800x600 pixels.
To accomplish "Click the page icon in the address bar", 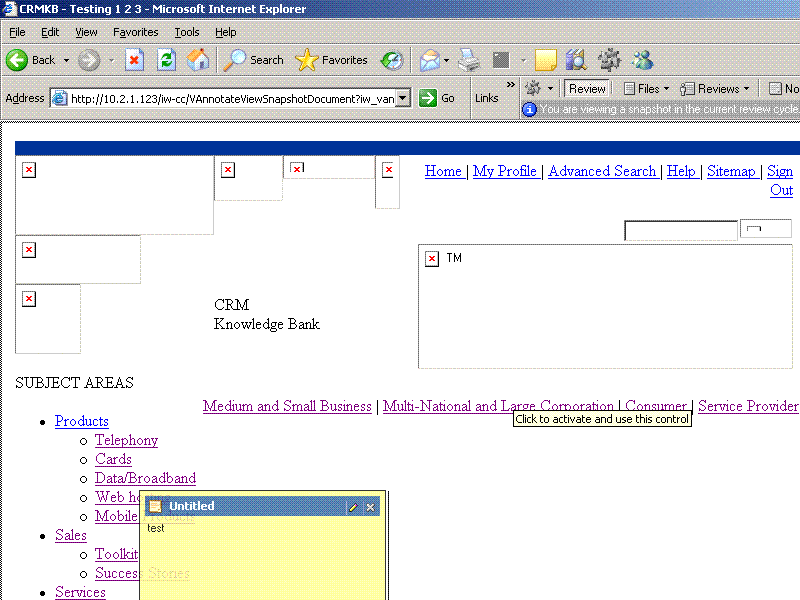I will coord(60,98).
